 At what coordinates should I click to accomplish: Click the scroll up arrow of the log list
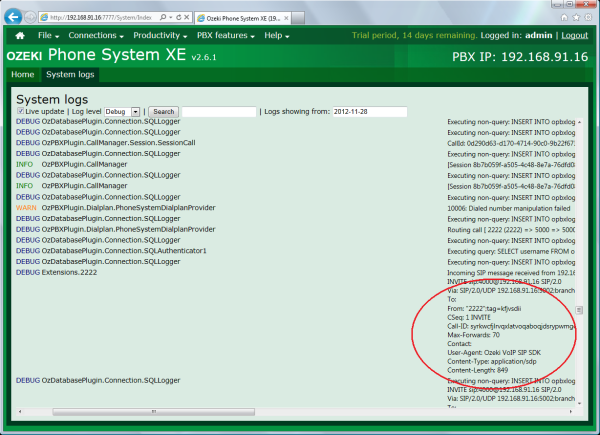point(579,122)
